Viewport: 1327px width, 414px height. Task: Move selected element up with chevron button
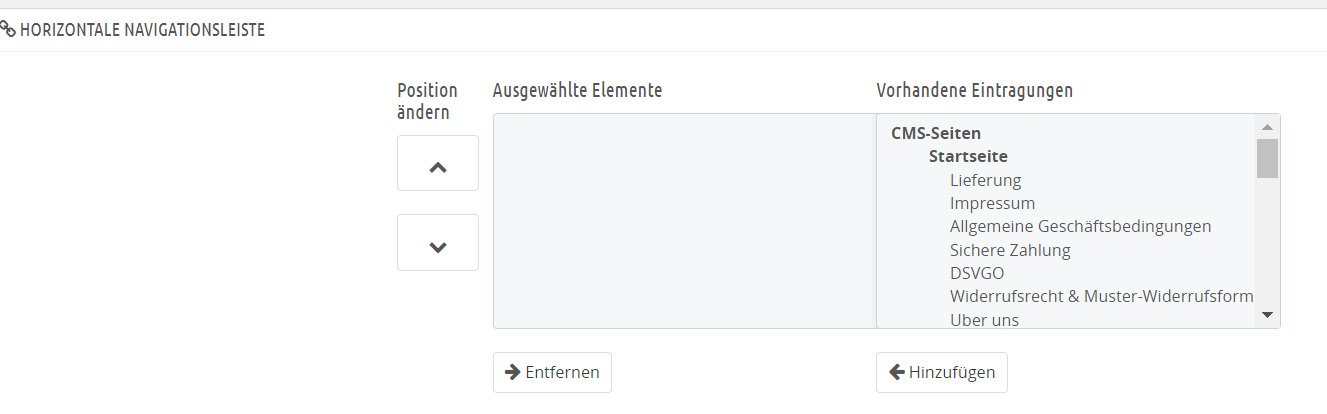437,164
